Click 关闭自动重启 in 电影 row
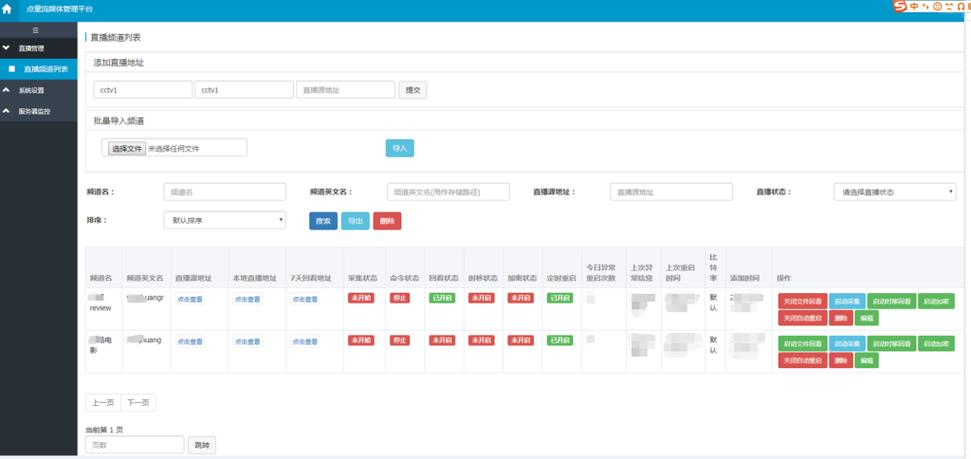The width and height of the screenshot is (971, 459). [803, 360]
